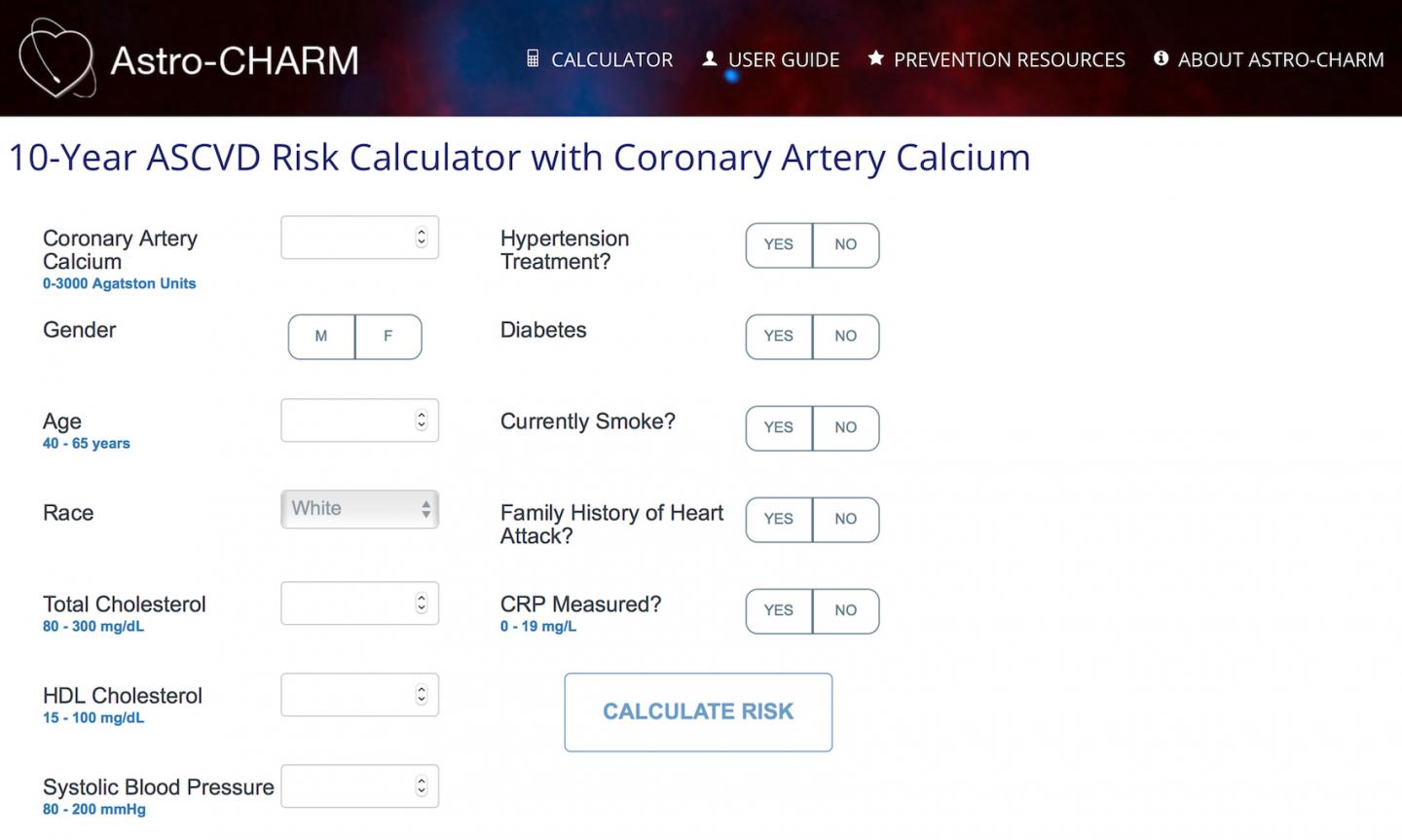Select M for Gender
This screenshot has width=1402, height=840.
point(321,337)
